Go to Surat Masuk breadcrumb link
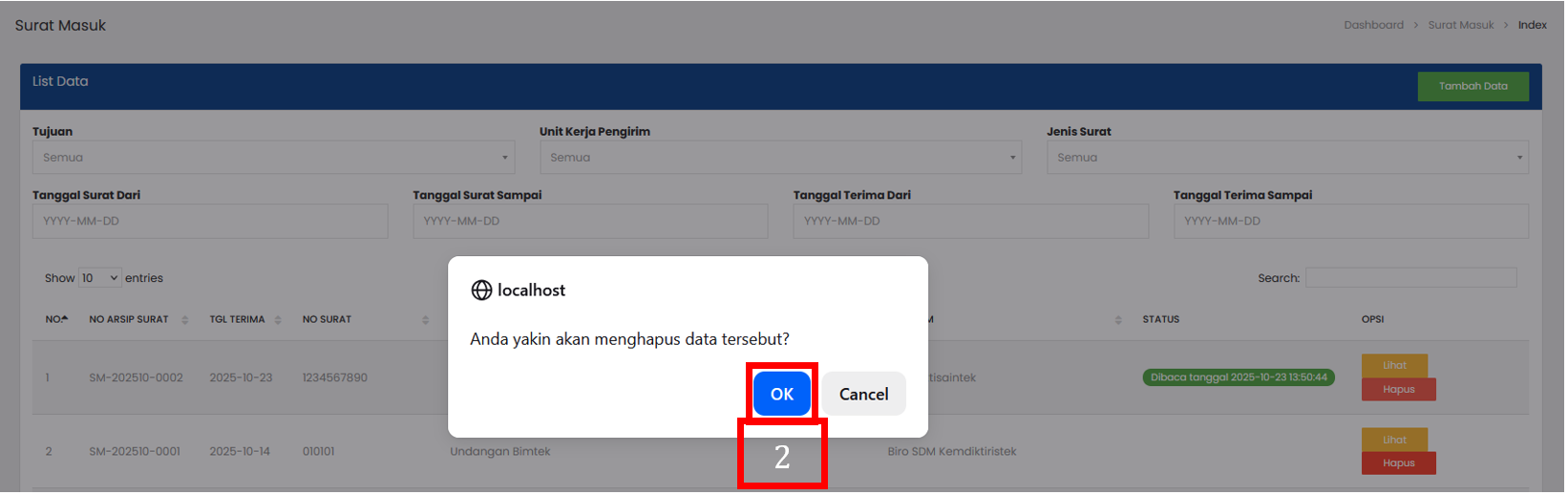This screenshot has width=1568, height=495. click(1460, 25)
